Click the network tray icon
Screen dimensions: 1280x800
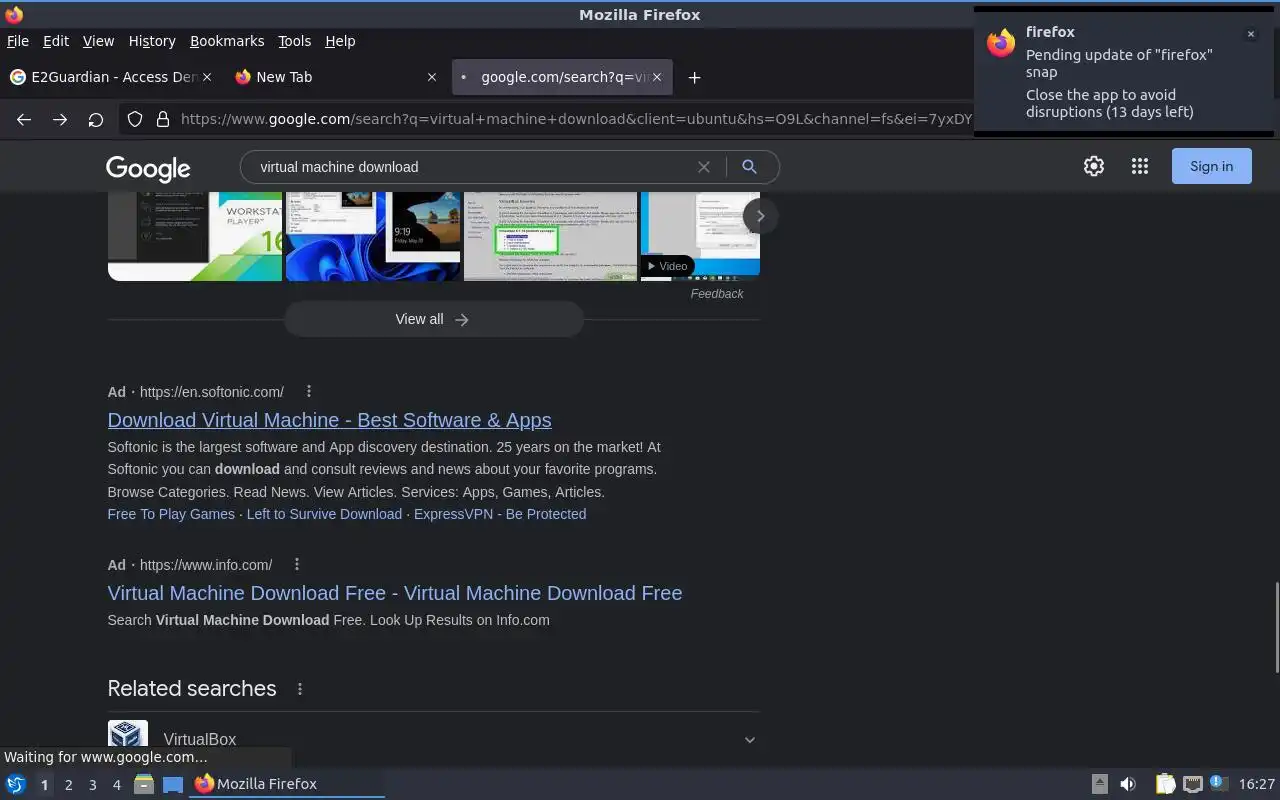point(1192,784)
